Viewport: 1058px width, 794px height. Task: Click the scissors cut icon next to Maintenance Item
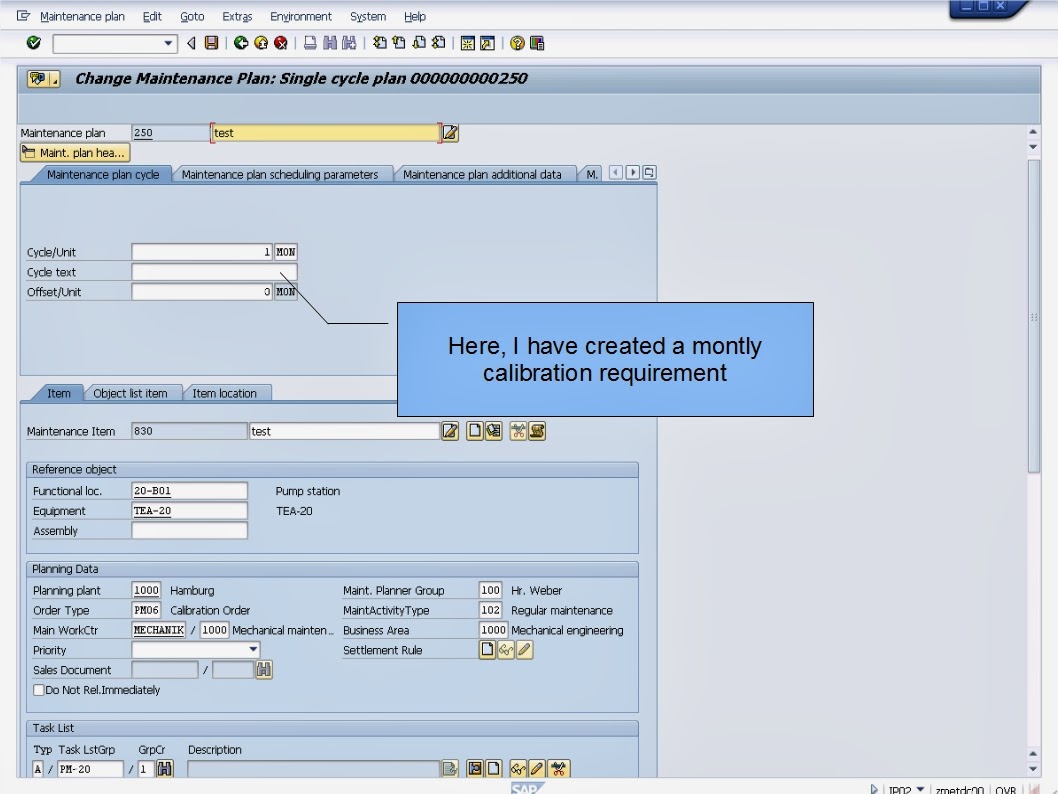point(517,431)
